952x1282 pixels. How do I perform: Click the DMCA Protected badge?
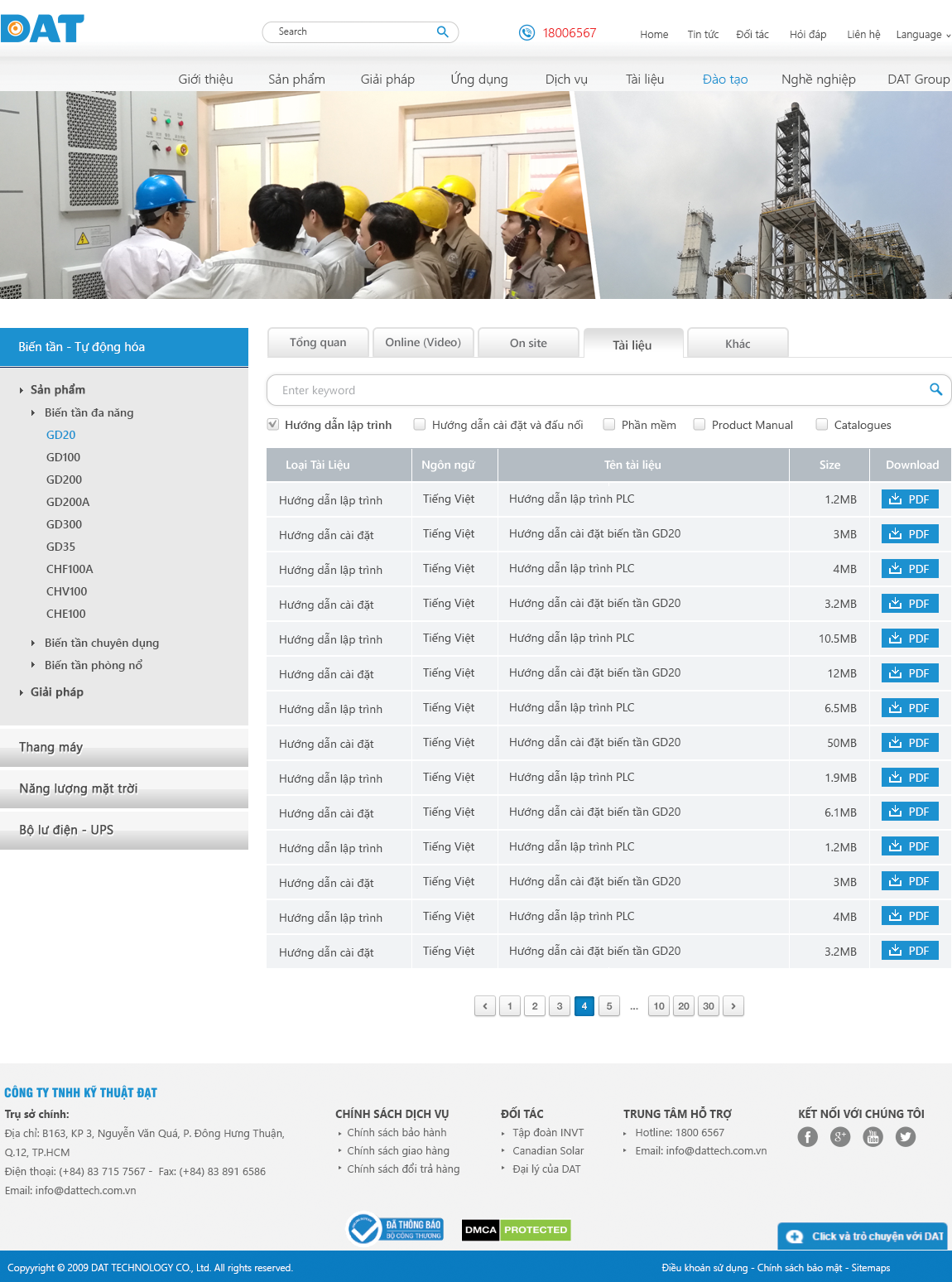click(x=517, y=1230)
